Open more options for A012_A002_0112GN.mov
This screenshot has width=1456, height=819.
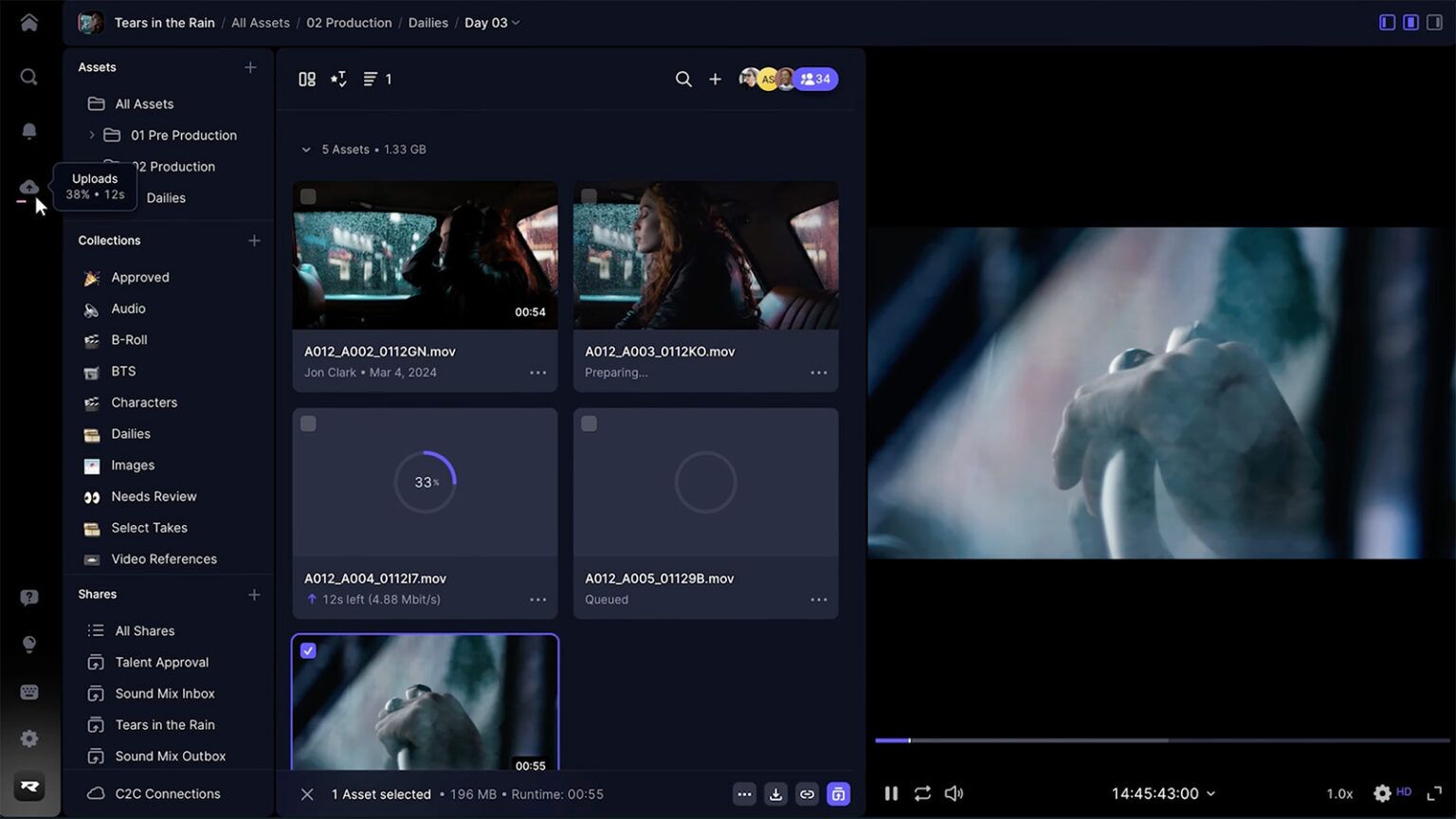coord(538,373)
